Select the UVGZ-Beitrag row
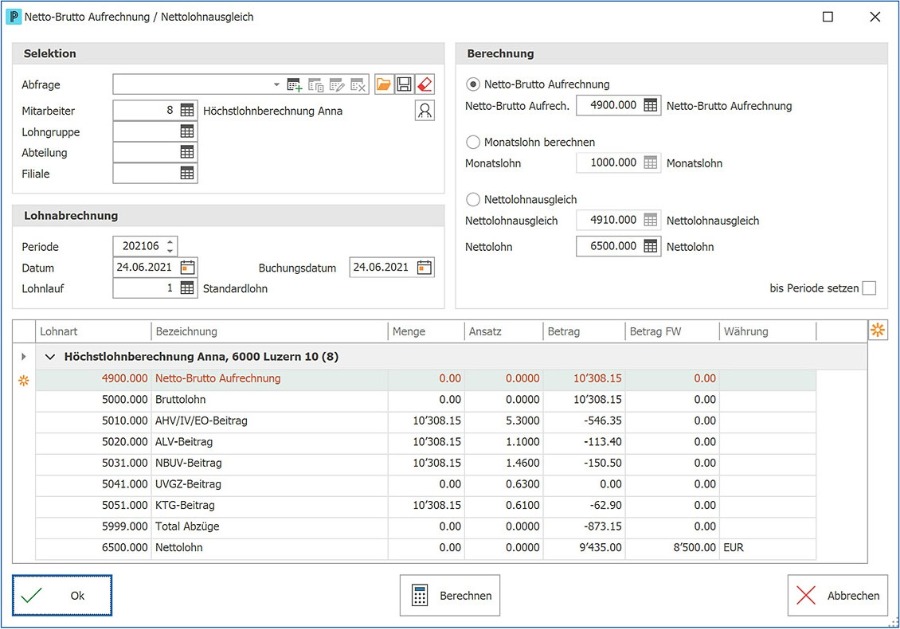 point(425,484)
